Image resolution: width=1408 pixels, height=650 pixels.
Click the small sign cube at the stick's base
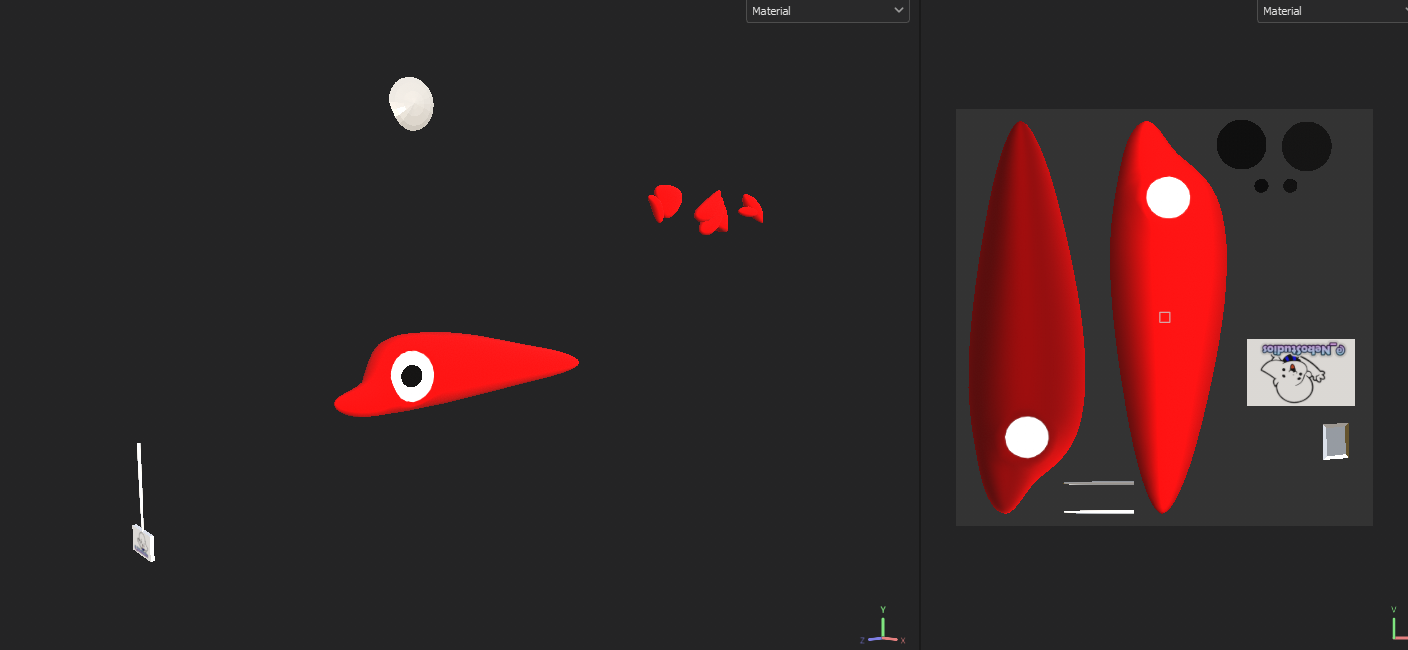pos(143,543)
